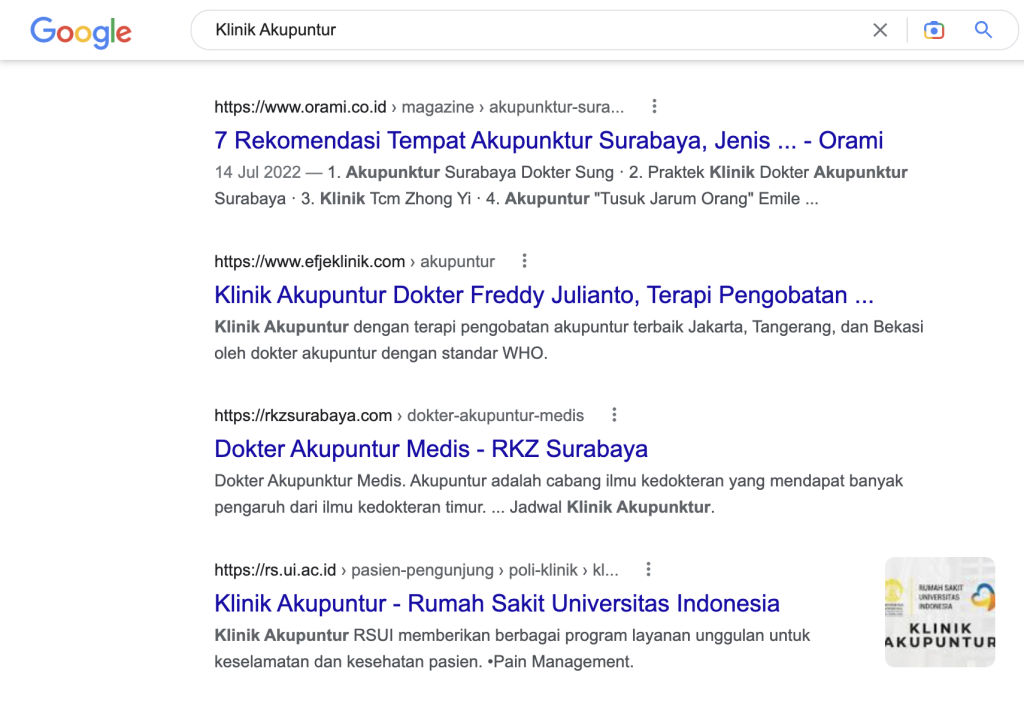
Task: Click the snippet mentioning Jadwal Klinik Akupunktur
Action: click(x=558, y=494)
